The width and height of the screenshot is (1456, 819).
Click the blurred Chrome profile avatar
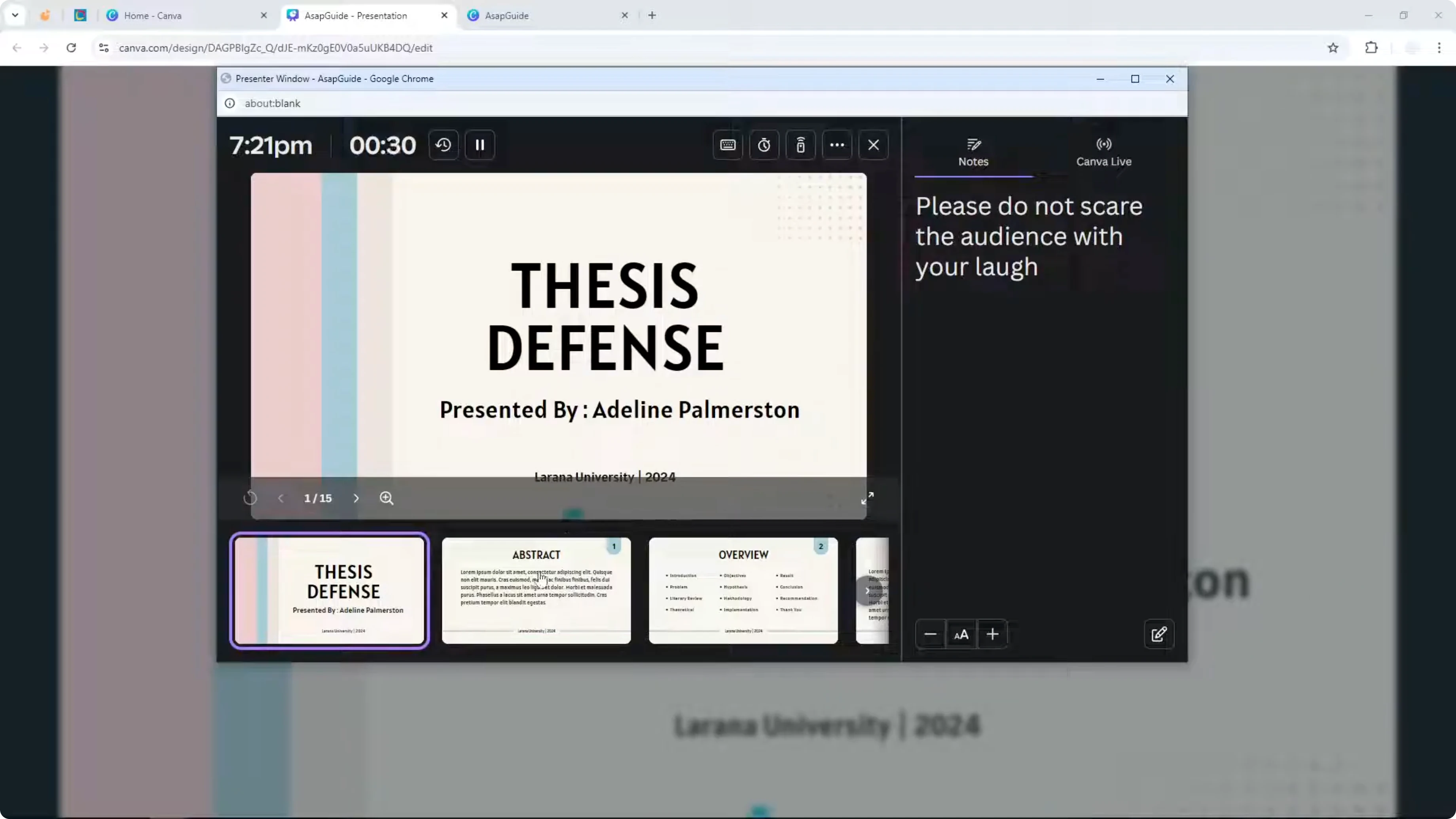tap(1412, 47)
